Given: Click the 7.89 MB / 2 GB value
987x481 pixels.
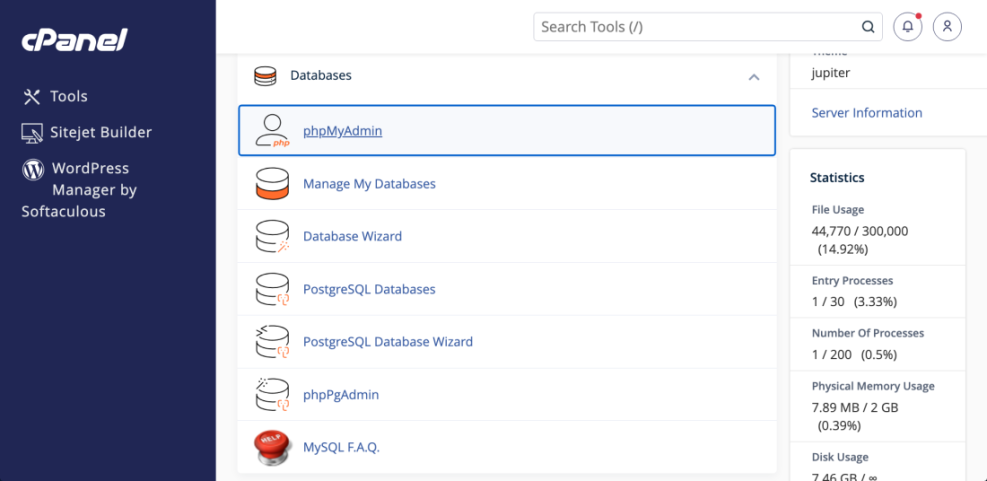Looking at the screenshot, I should tap(855, 408).
